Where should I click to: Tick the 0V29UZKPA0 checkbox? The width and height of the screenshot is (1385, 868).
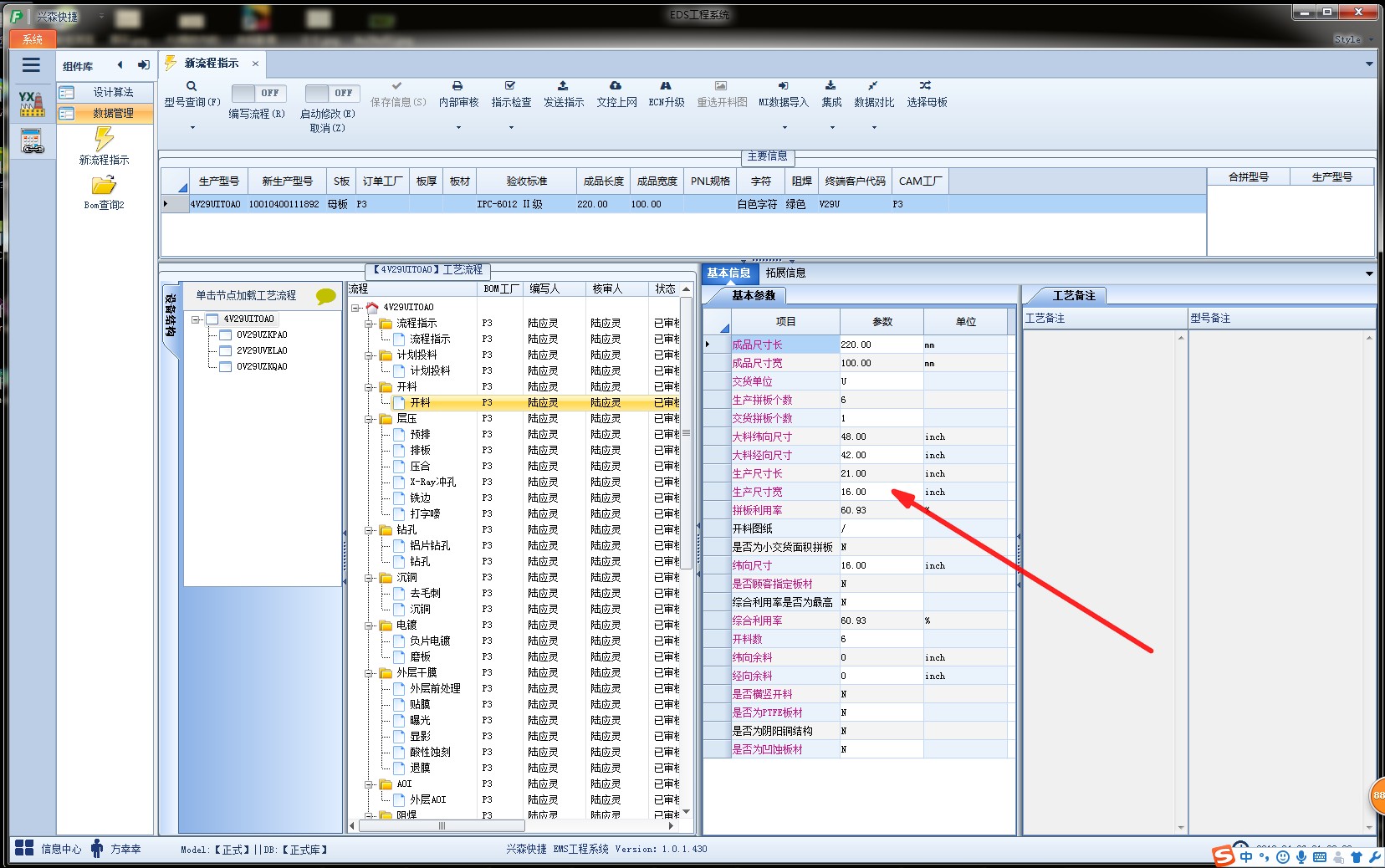(225, 334)
